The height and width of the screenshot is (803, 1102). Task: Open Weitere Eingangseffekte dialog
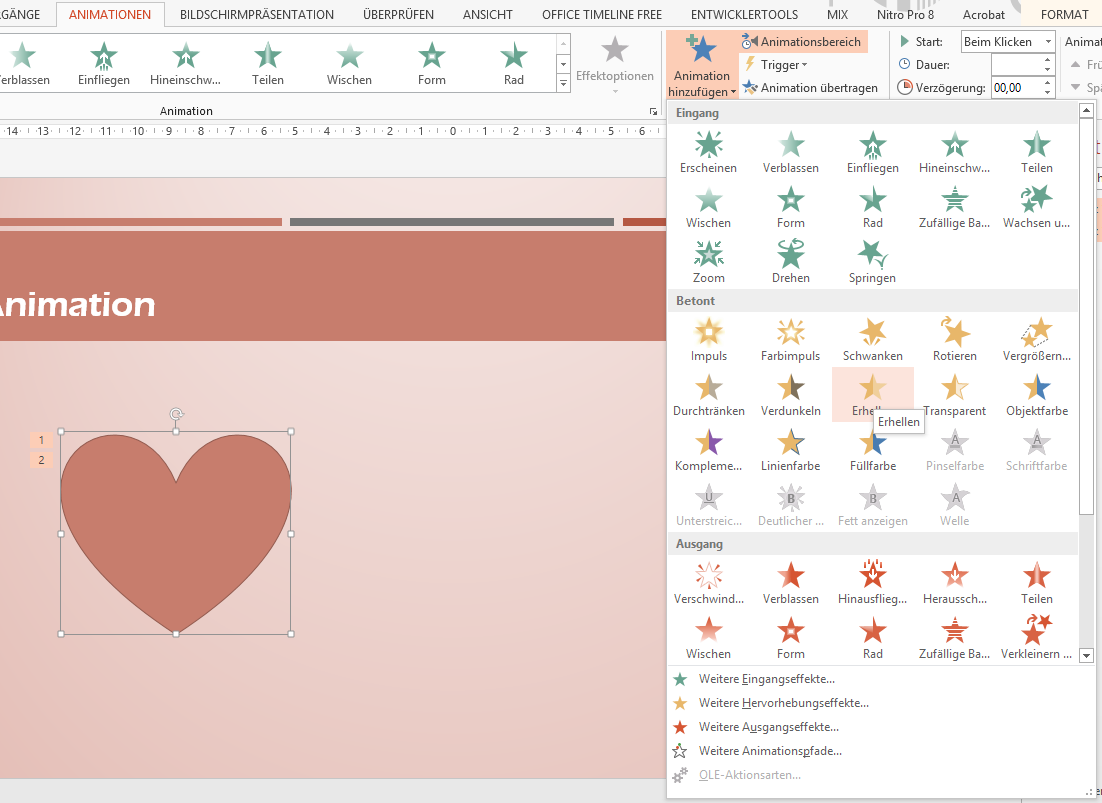point(766,679)
